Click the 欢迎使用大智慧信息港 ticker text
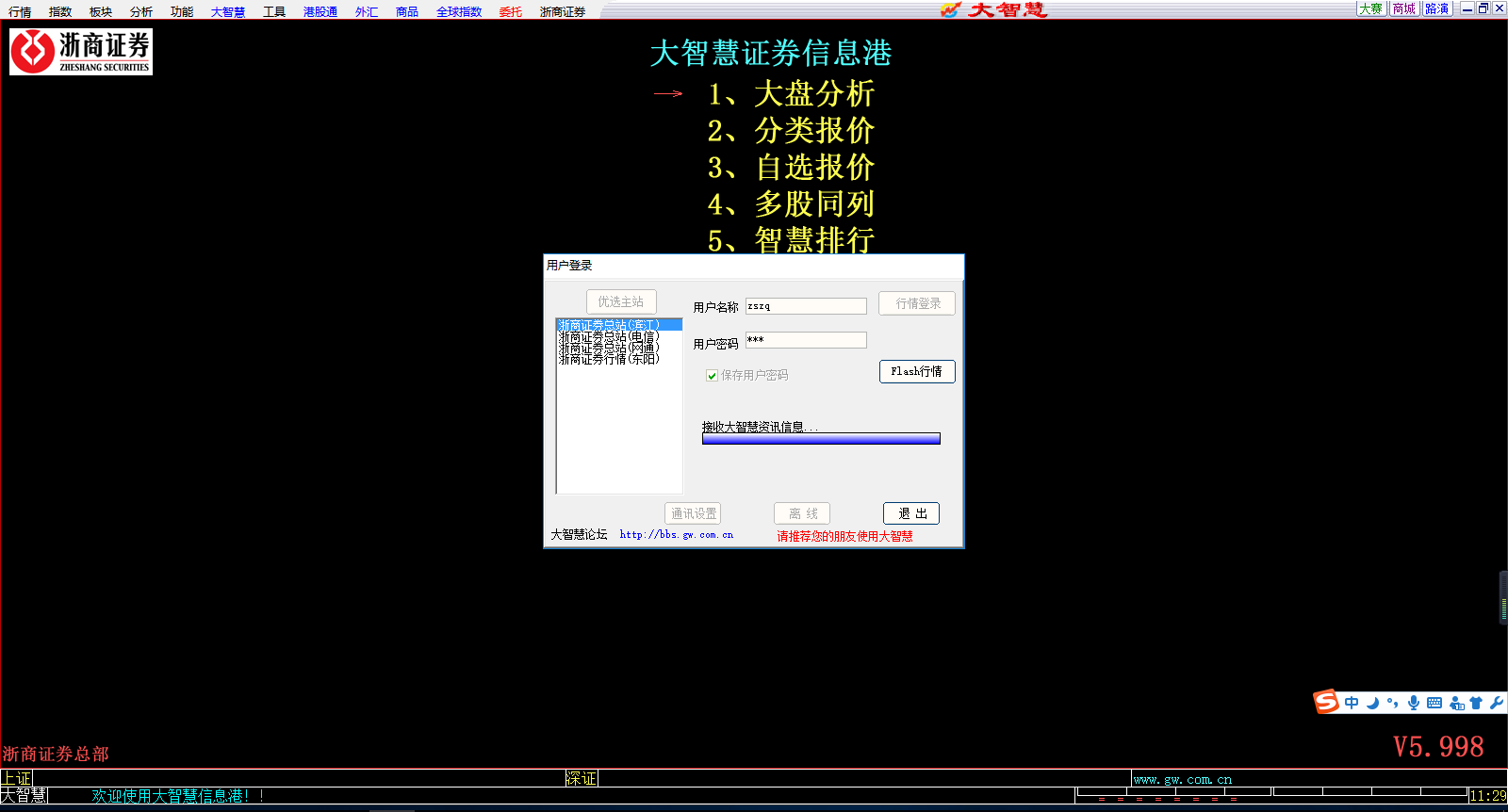Image resolution: width=1508 pixels, height=812 pixels. (x=178, y=796)
